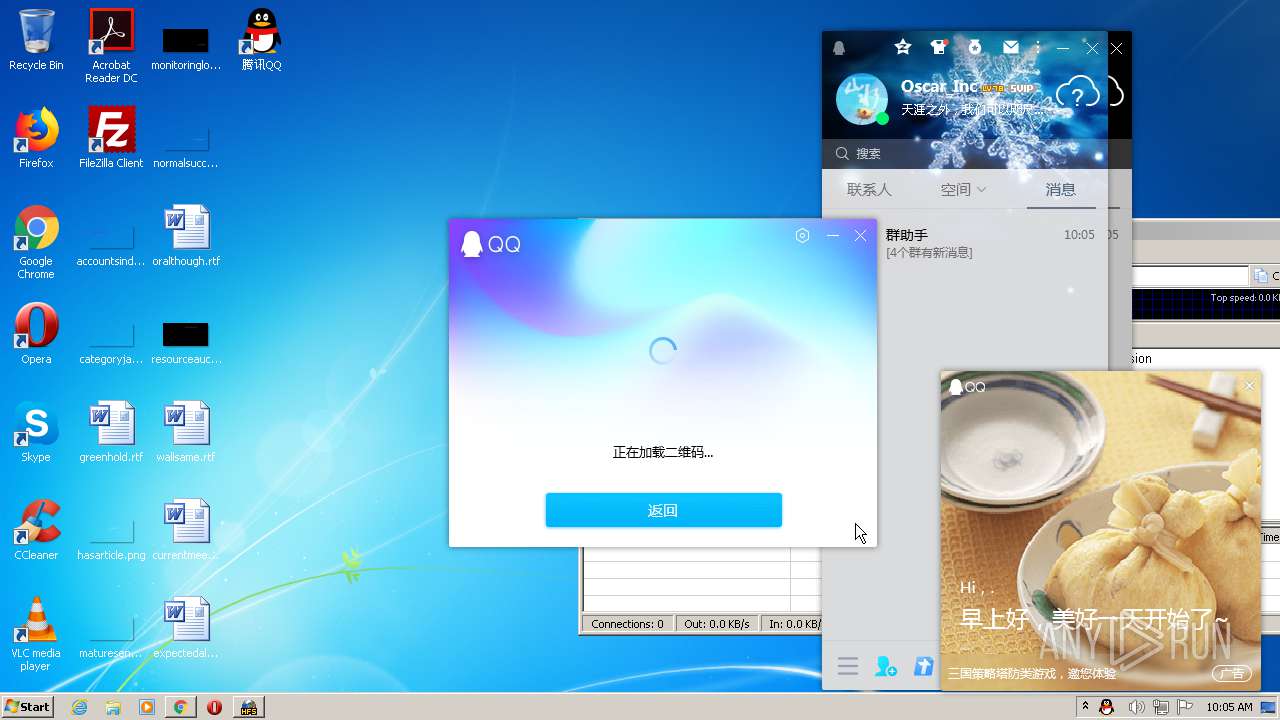Screen dimensions: 1280x720
Task: Open settings gear in QQ login dialog
Action: [x=802, y=236]
